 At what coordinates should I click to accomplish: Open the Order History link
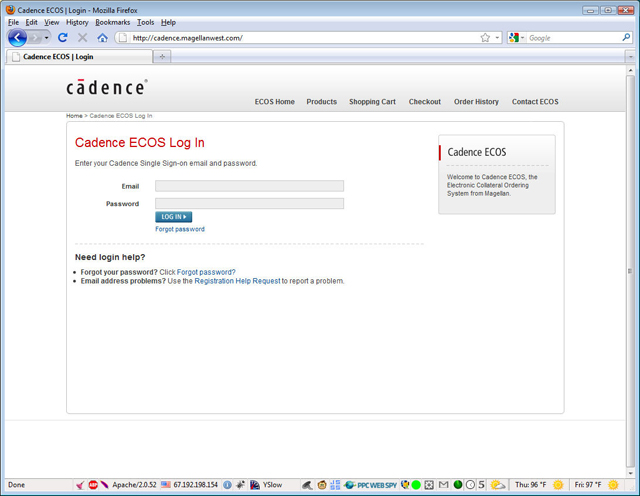476,102
